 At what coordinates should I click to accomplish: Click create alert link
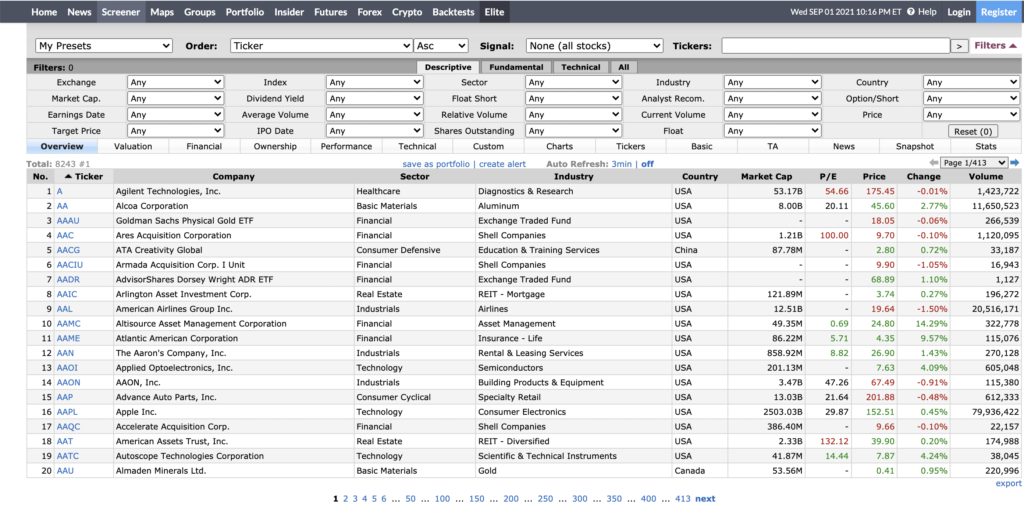coord(502,164)
